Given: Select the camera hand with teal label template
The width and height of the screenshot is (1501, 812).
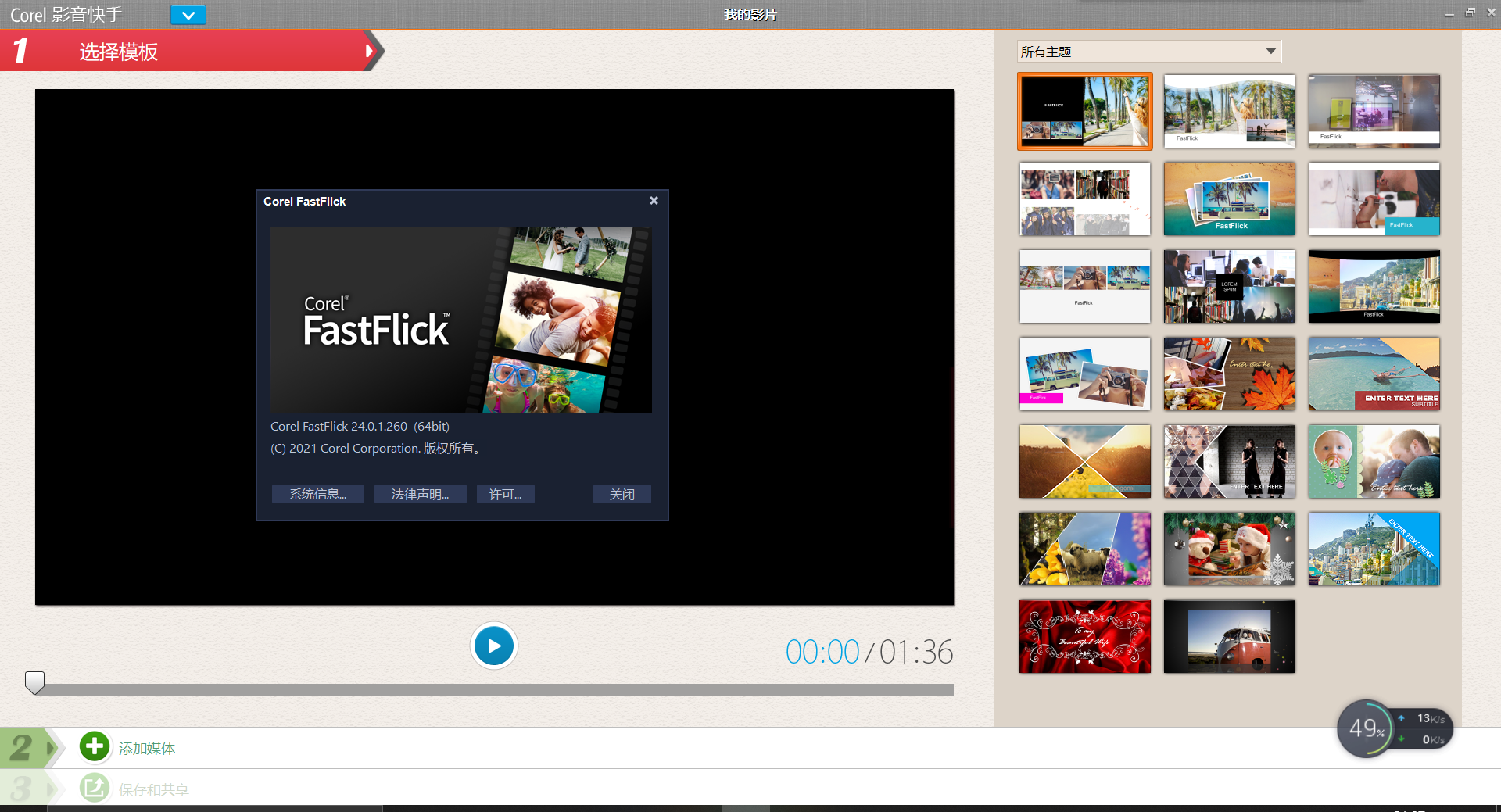Looking at the screenshot, I should tap(1374, 199).
